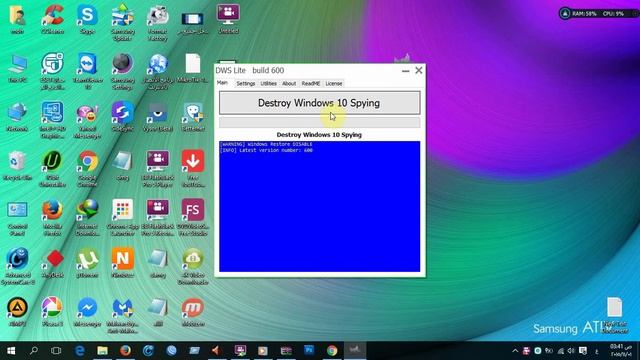The height and width of the screenshot is (360, 640).
Task: Open the Skype desktop shortcut
Action: tap(87, 19)
